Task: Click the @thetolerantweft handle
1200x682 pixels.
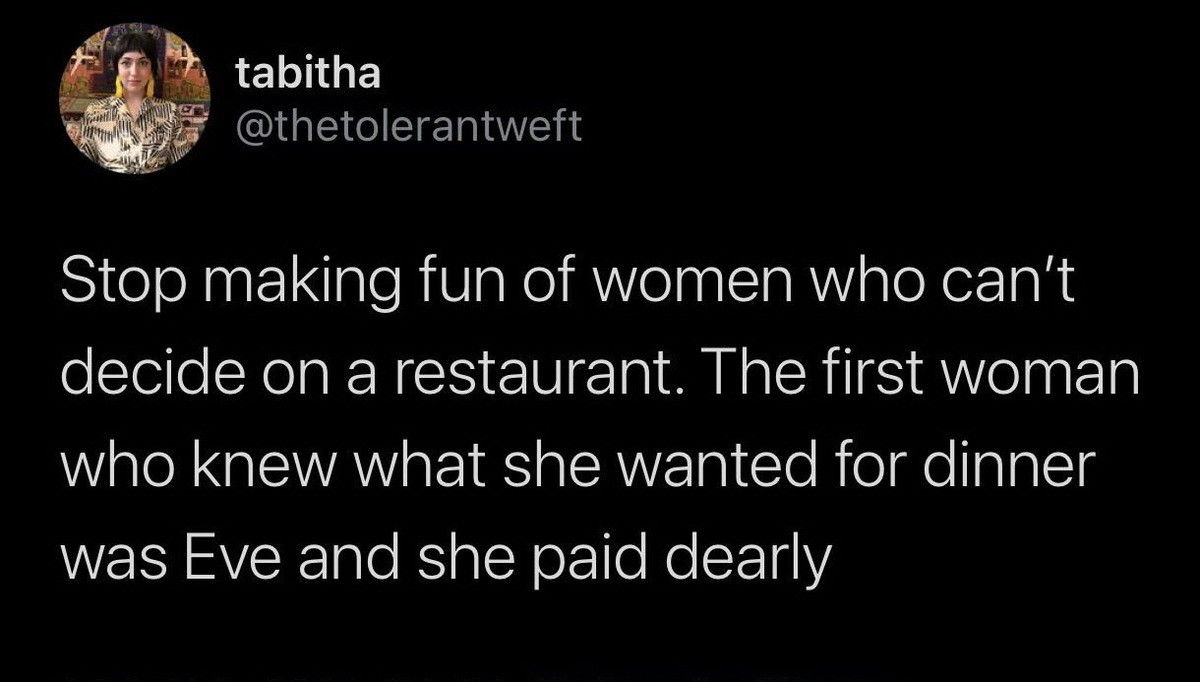Action: pyautogui.click(x=408, y=127)
